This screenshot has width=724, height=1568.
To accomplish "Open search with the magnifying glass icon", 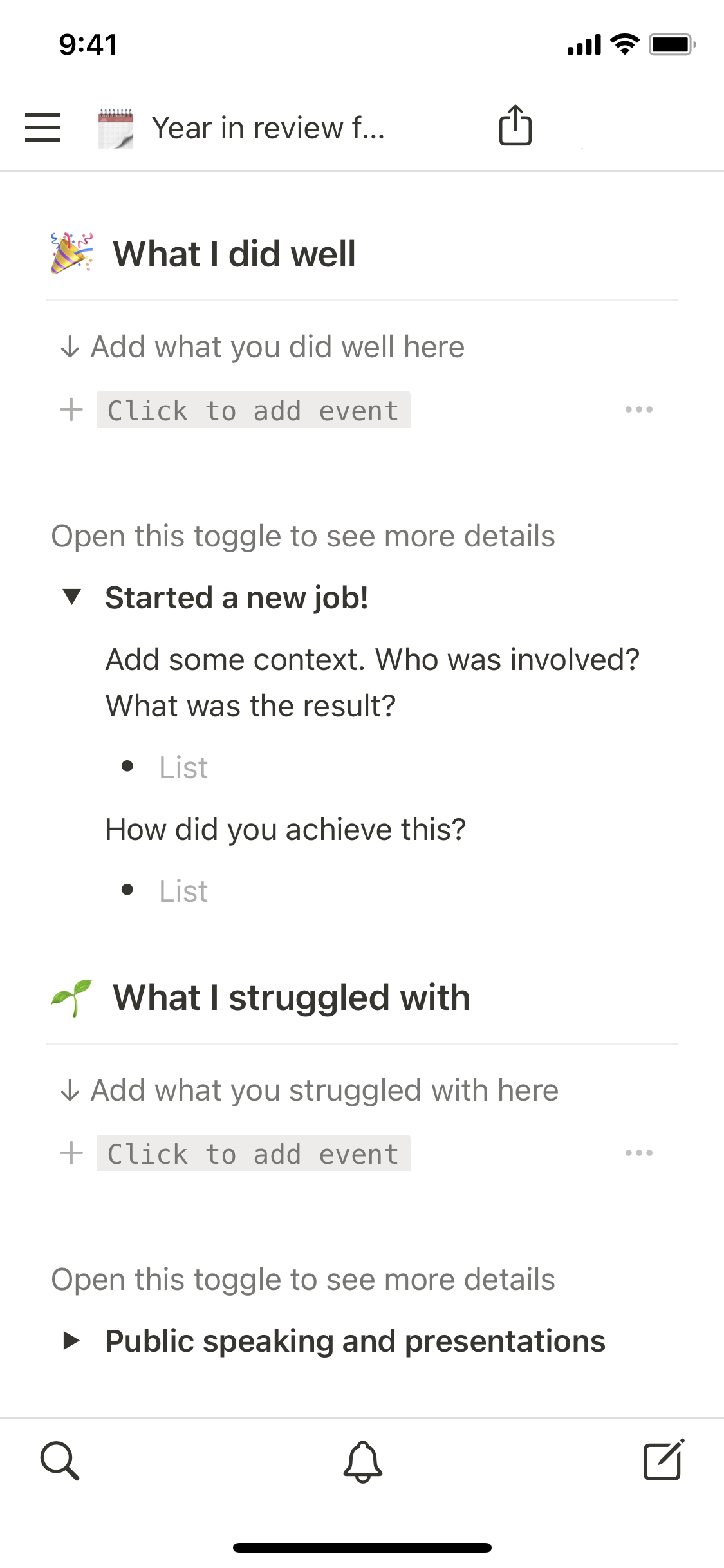I will click(60, 1461).
